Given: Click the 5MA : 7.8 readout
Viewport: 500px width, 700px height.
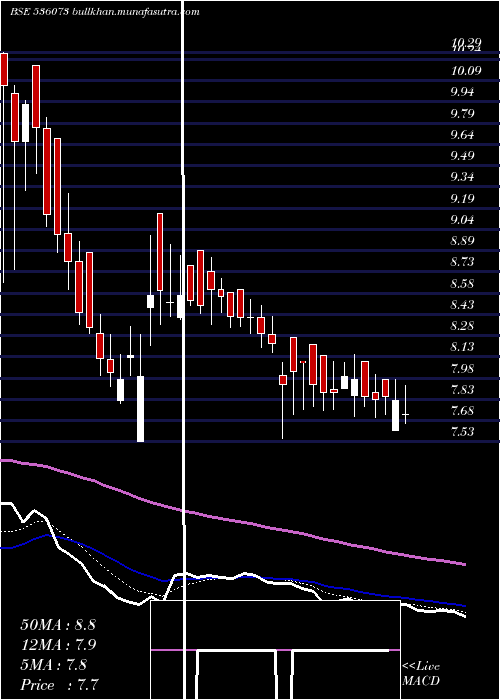Looking at the screenshot, I should pos(54,665).
